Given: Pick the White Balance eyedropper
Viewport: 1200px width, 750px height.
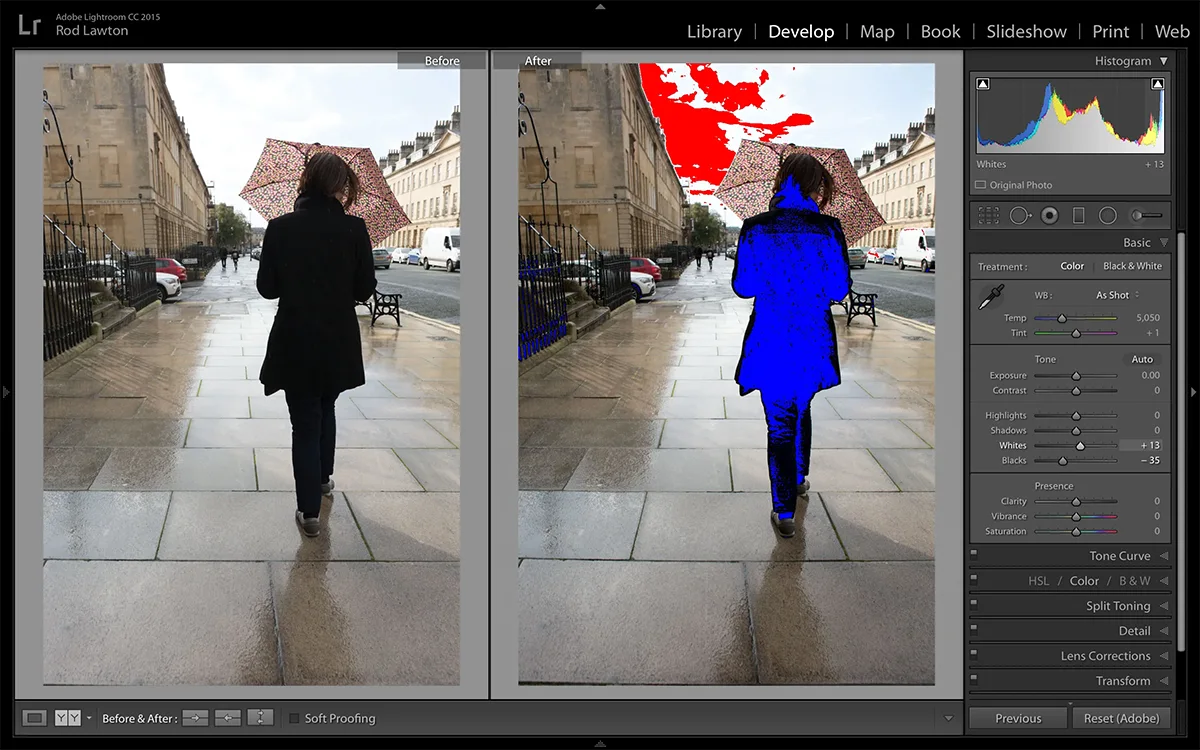Looking at the screenshot, I should pos(991,296).
